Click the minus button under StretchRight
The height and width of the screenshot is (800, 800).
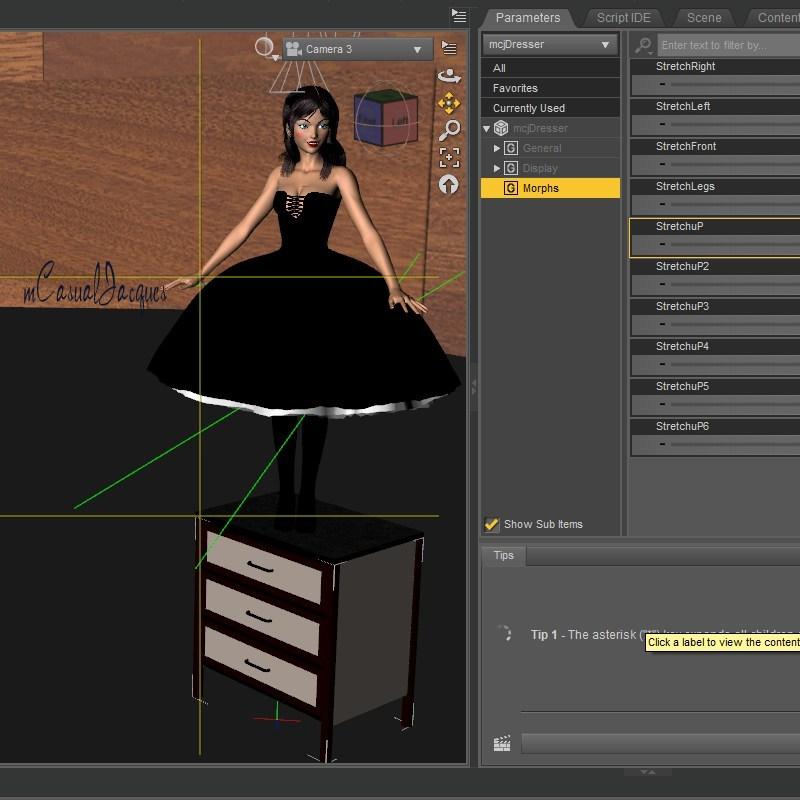662,84
